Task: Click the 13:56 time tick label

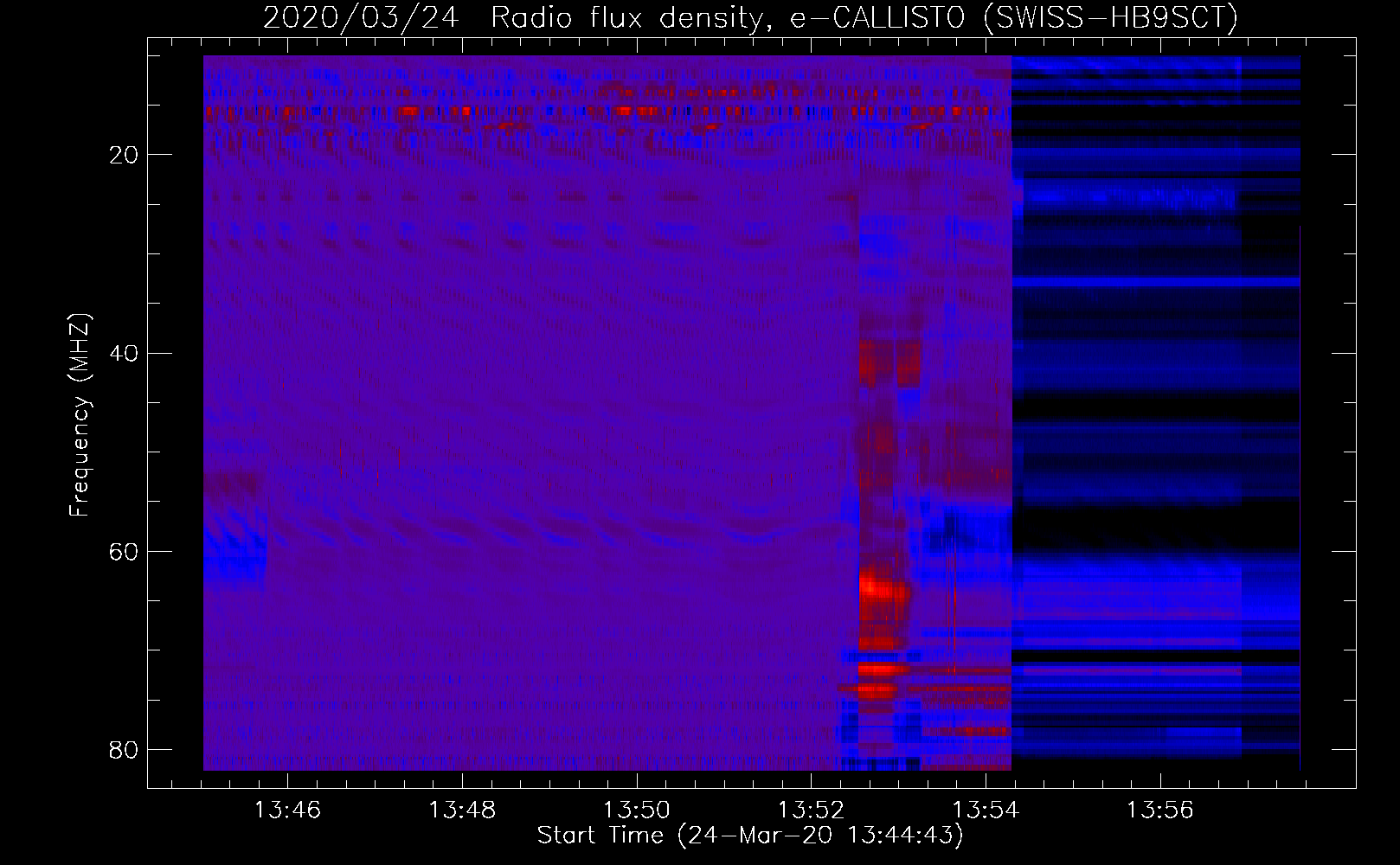Action: (x=1160, y=811)
